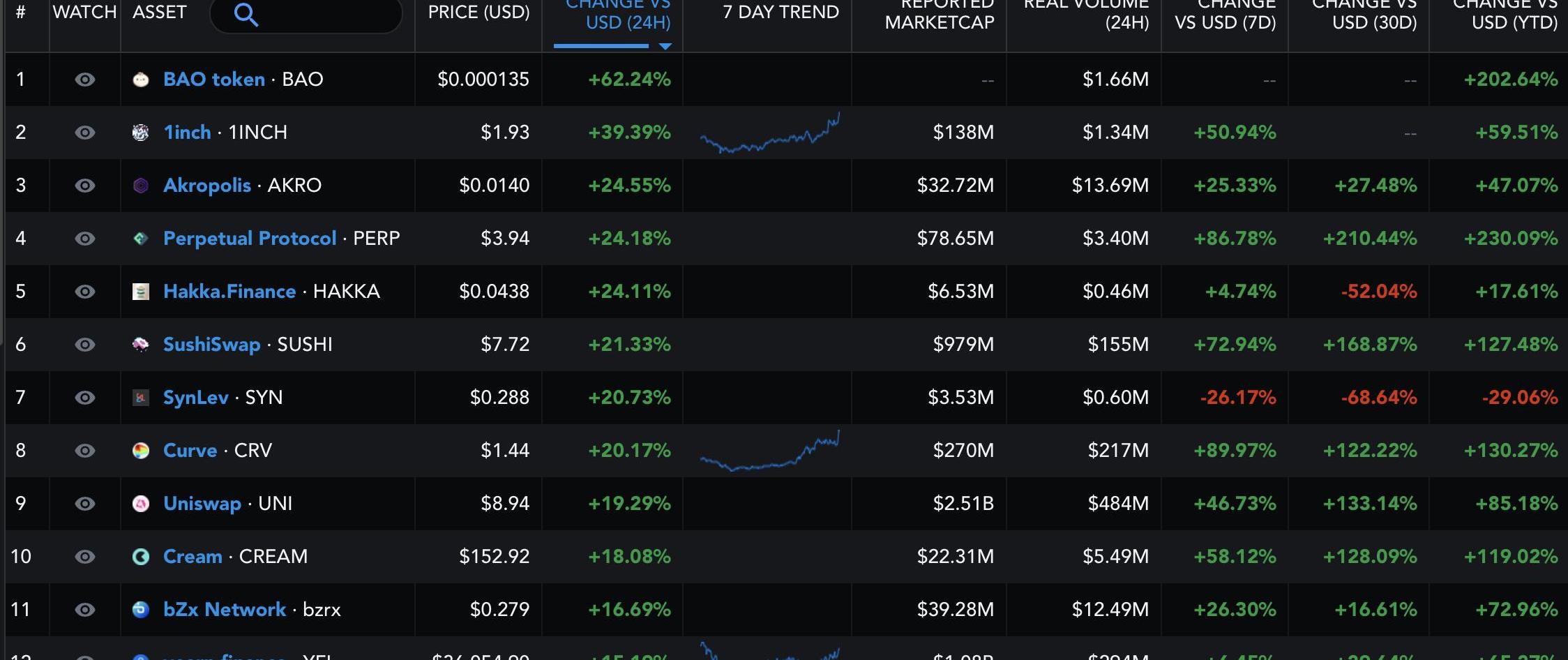Click the Perpetual Protocol logo icon
Viewport: 1568px width, 660px height.
click(141, 239)
